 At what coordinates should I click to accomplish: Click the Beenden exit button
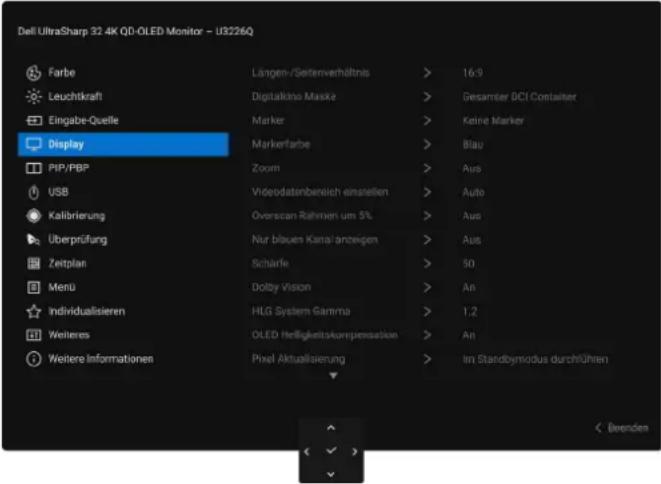pyautogui.click(x=622, y=428)
